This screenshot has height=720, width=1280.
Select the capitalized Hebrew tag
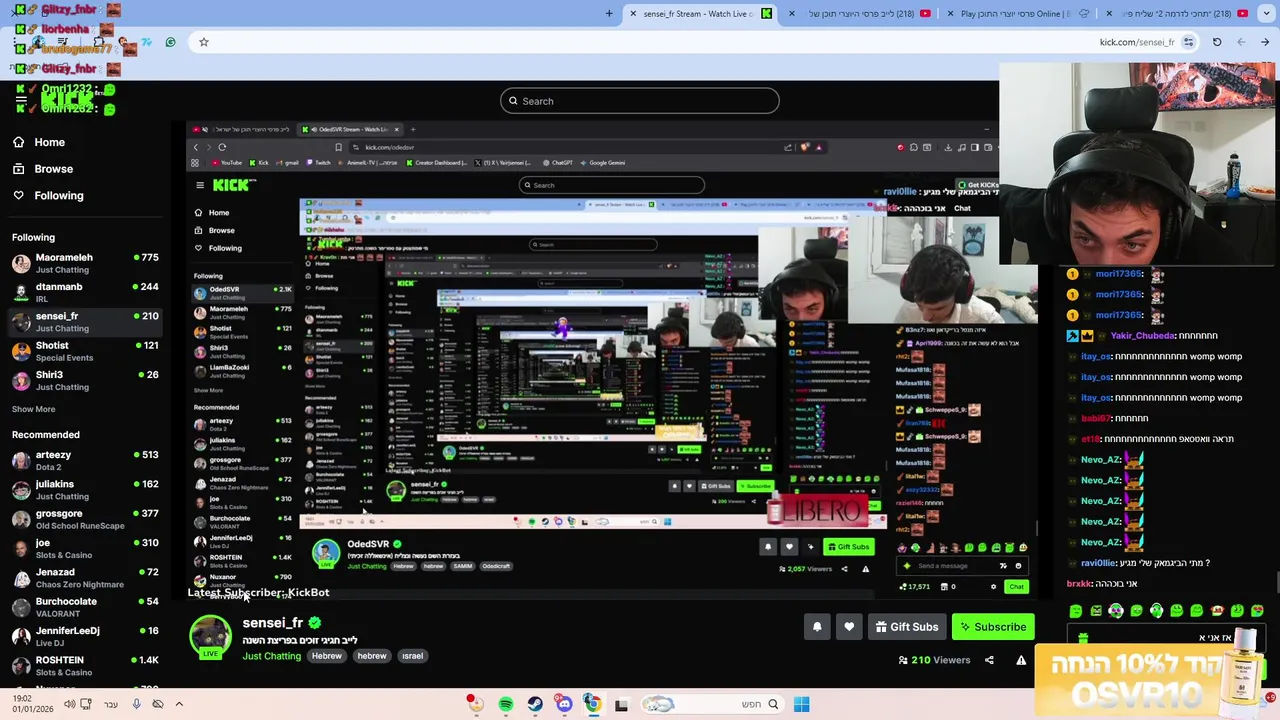click(327, 656)
